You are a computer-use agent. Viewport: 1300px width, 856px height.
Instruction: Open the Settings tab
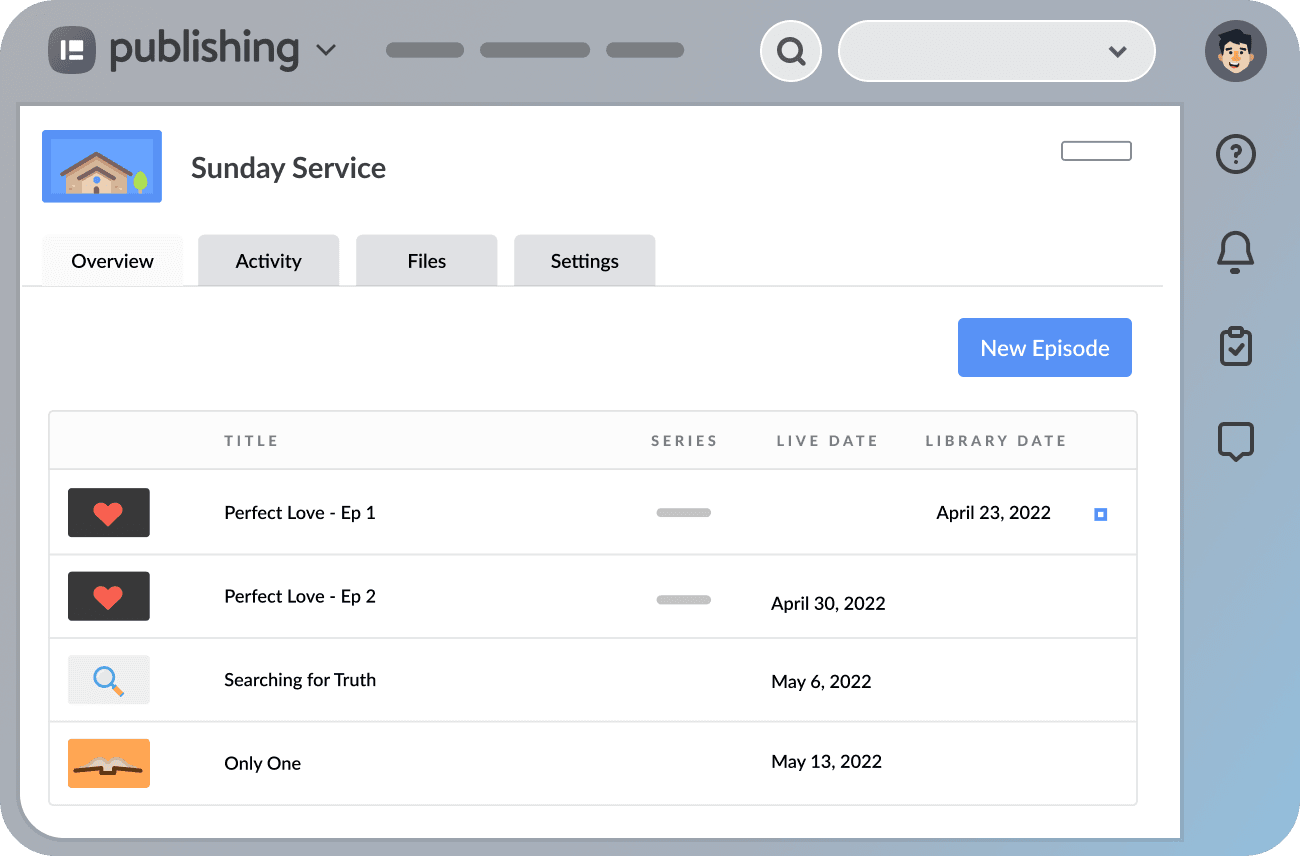tap(584, 260)
